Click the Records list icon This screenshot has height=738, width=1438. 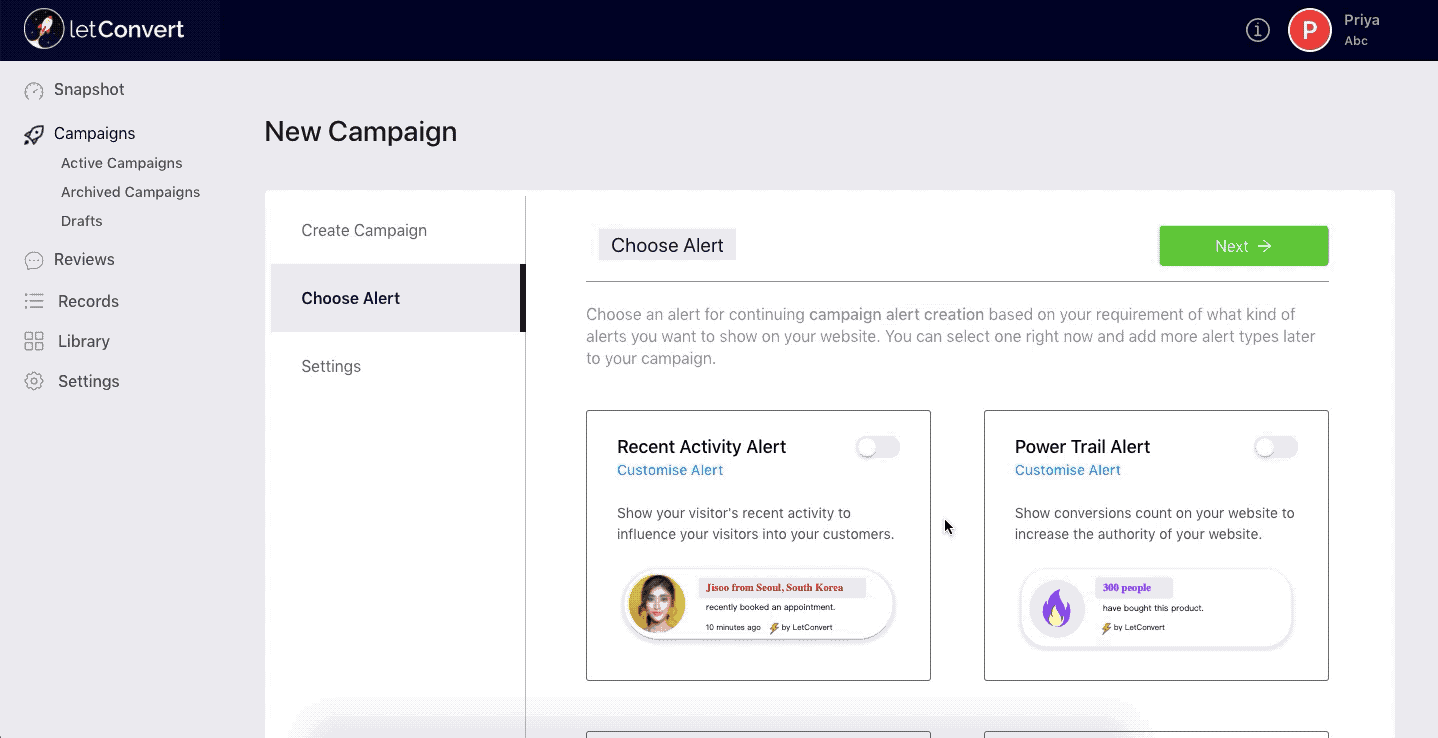[x=34, y=301]
